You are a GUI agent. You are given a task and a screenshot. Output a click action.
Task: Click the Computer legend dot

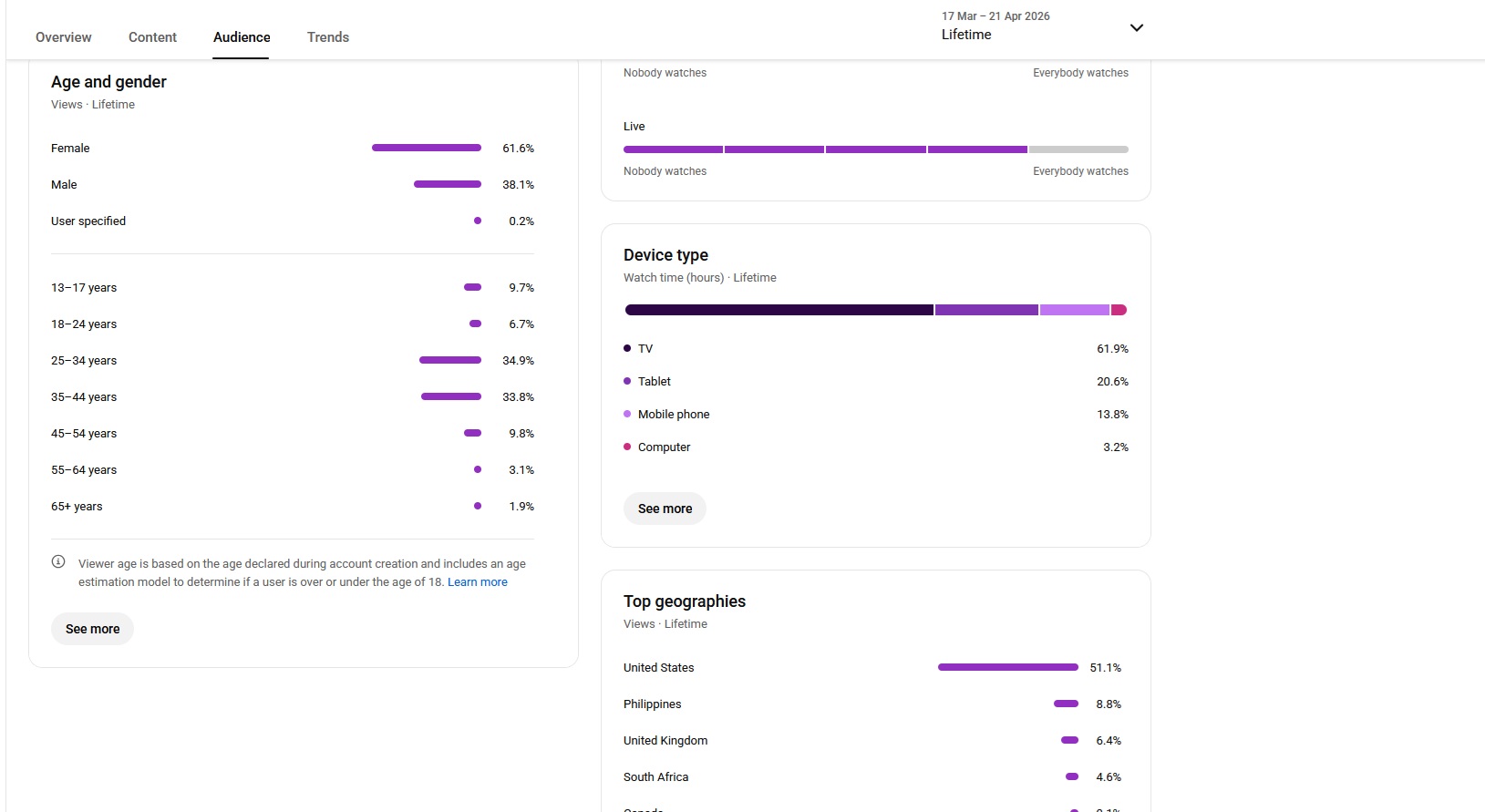(627, 447)
